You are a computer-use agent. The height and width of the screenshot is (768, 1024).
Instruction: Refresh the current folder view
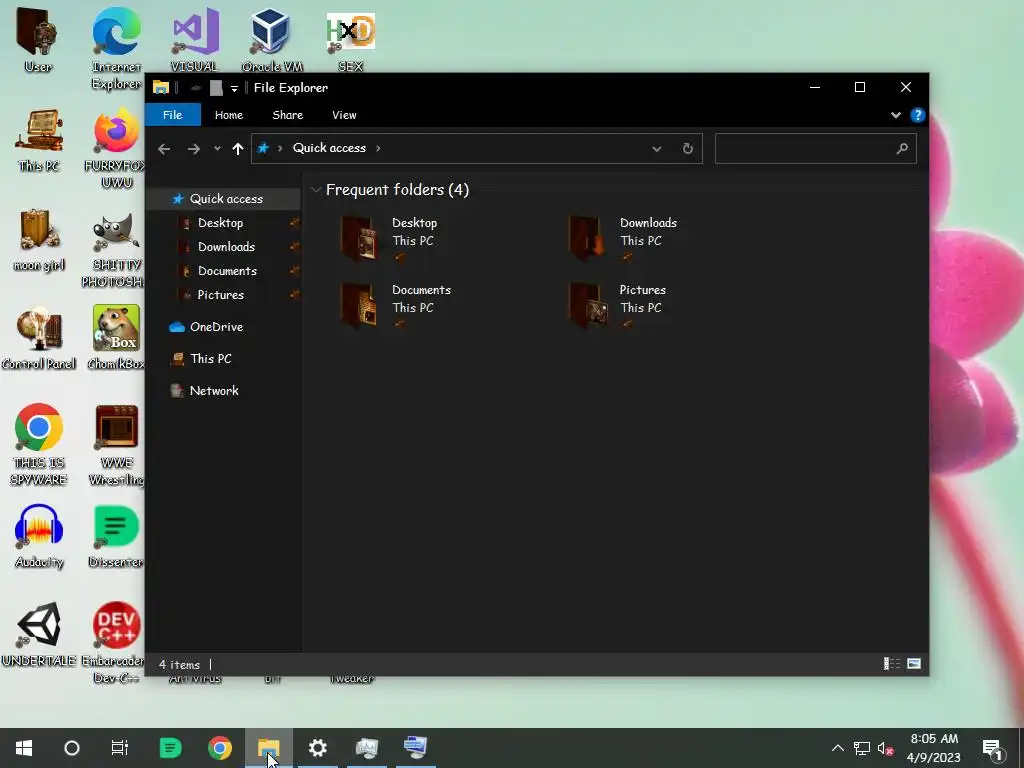(688, 149)
